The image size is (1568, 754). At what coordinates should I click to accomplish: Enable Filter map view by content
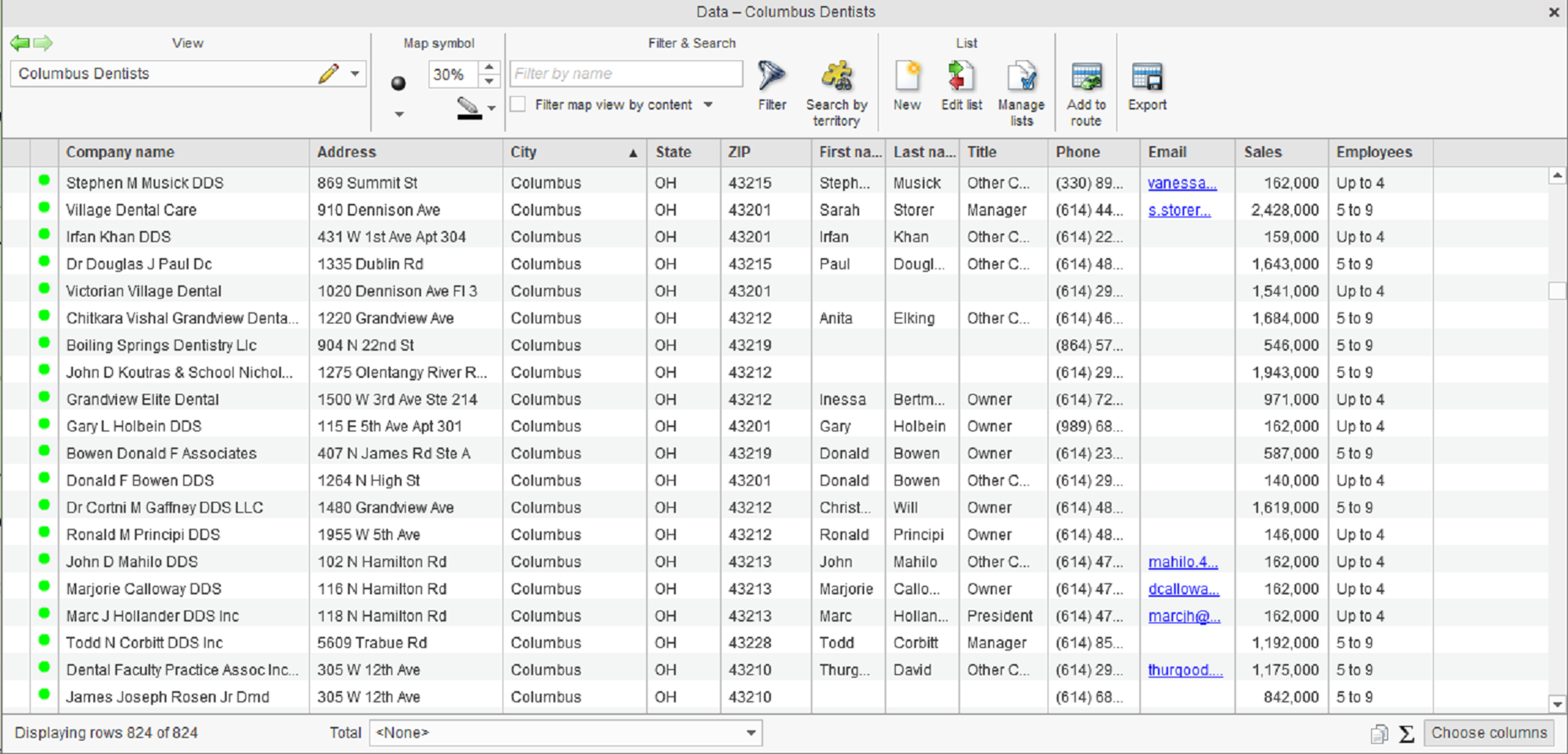coord(517,104)
